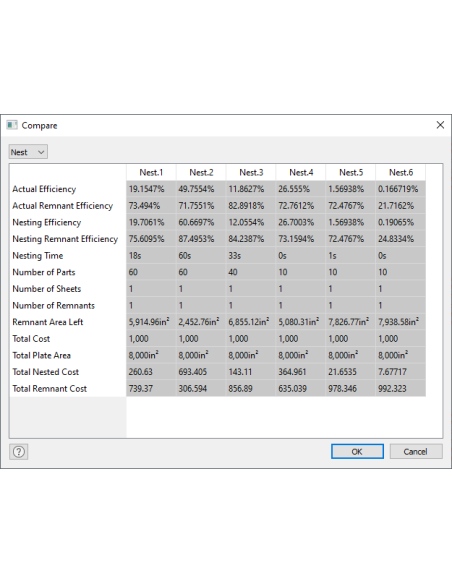The height and width of the screenshot is (584, 452).
Task: Select the 11.8627% Actual Efficiency cell
Action: pyautogui.click(x=251, y=189)
